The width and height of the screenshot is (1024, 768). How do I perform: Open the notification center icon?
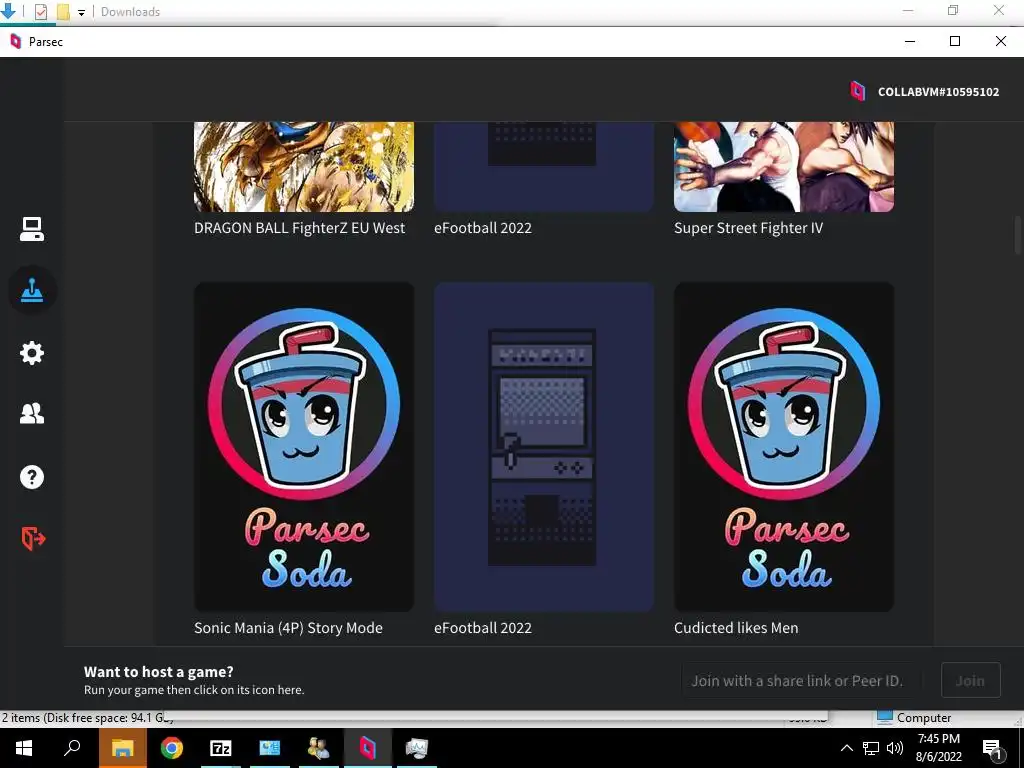pos(992,749)
